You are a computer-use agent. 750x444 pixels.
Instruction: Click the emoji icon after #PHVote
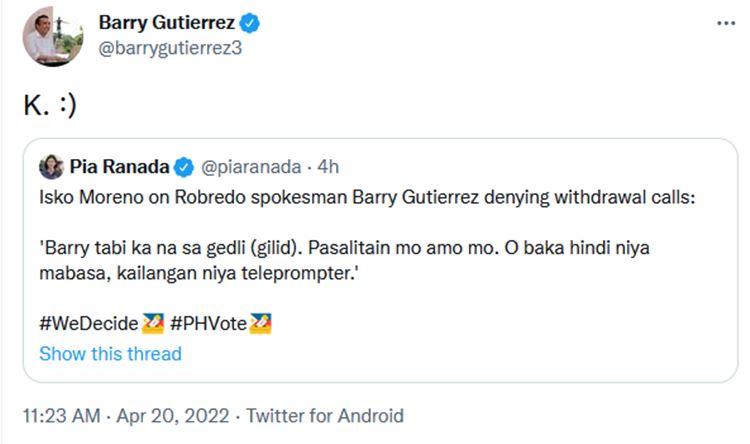click(x=260, y=324)
